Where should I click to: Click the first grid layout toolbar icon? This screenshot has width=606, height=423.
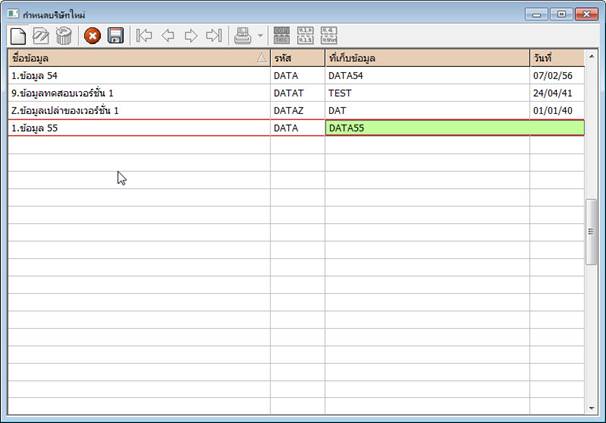tap(282, 36)
